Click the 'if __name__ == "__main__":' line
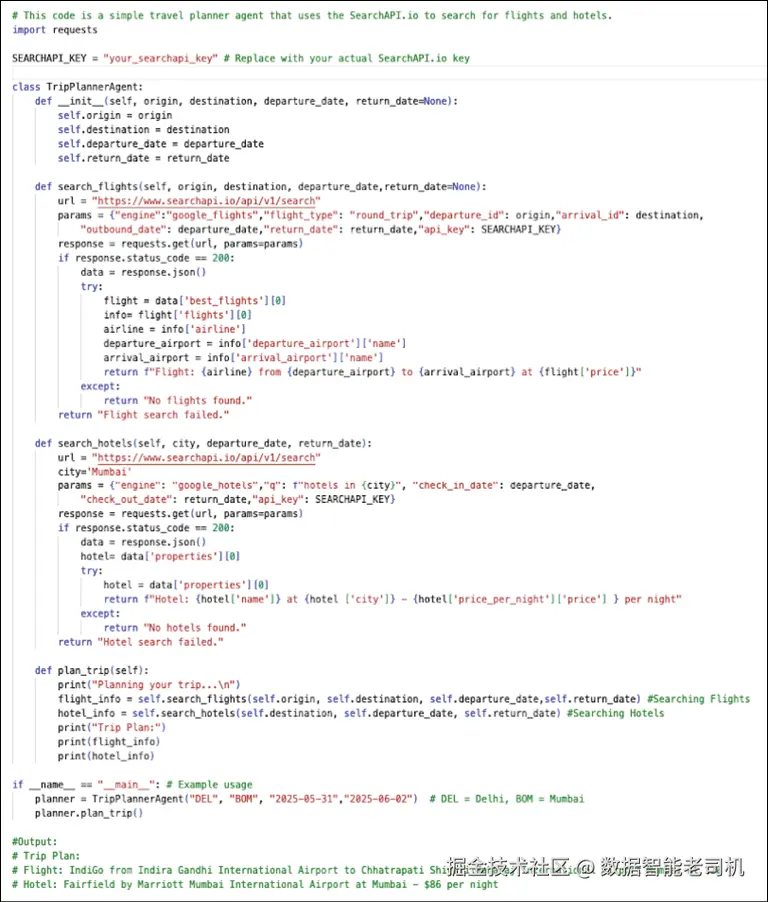 click(86, 785)
